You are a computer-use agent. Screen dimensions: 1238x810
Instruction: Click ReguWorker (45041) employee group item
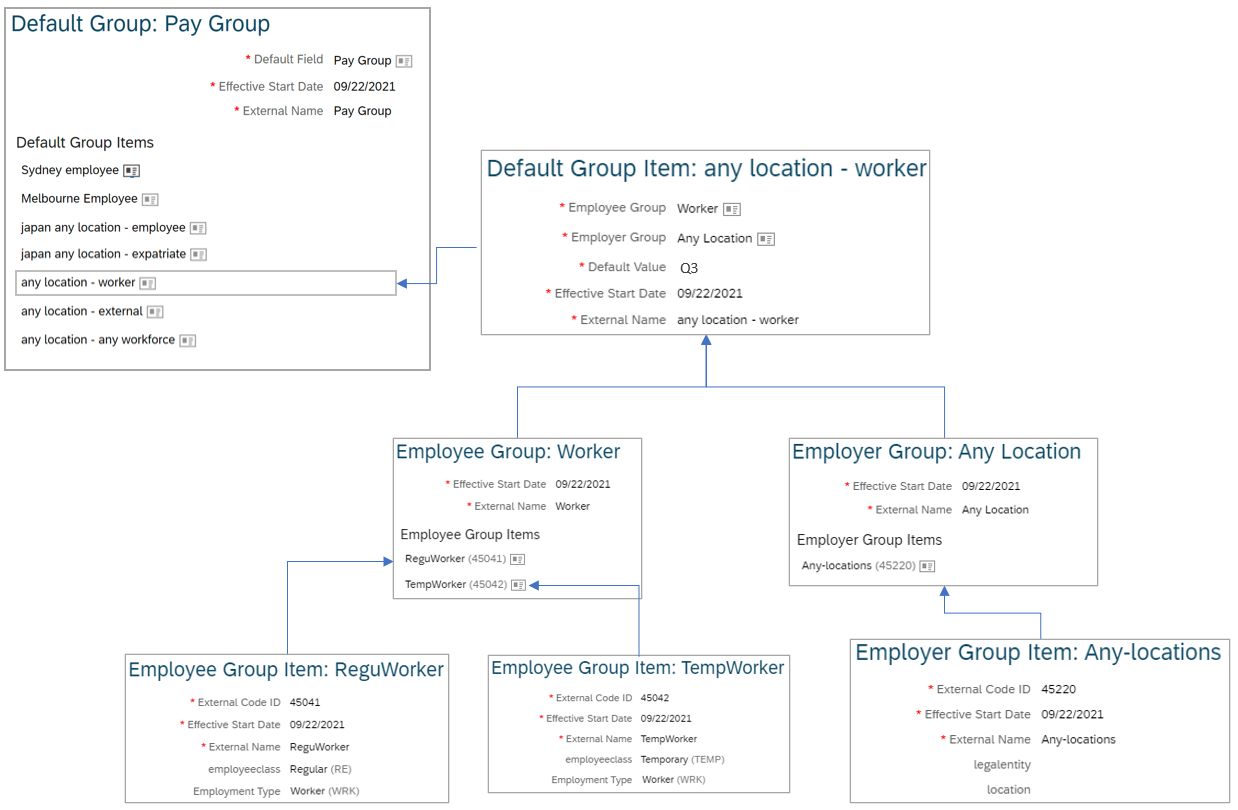455,559
